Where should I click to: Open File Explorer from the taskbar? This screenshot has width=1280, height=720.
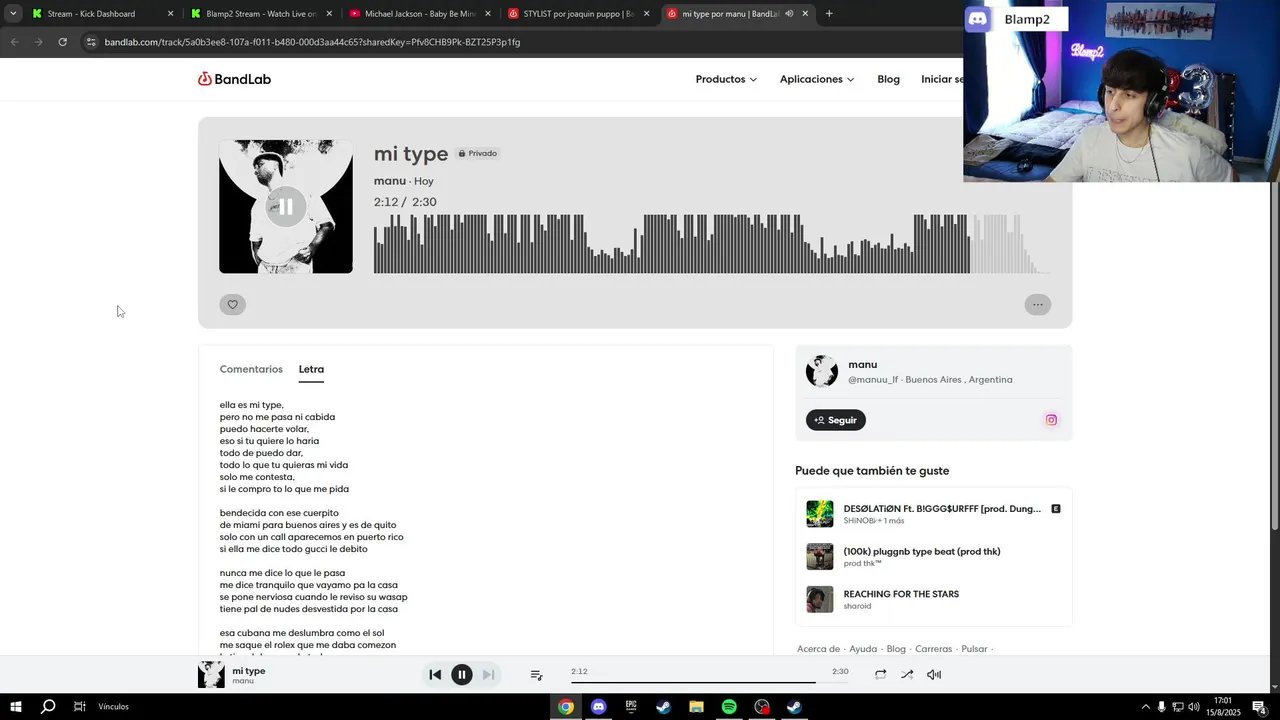pyautogui.click(x=696, y=707)
